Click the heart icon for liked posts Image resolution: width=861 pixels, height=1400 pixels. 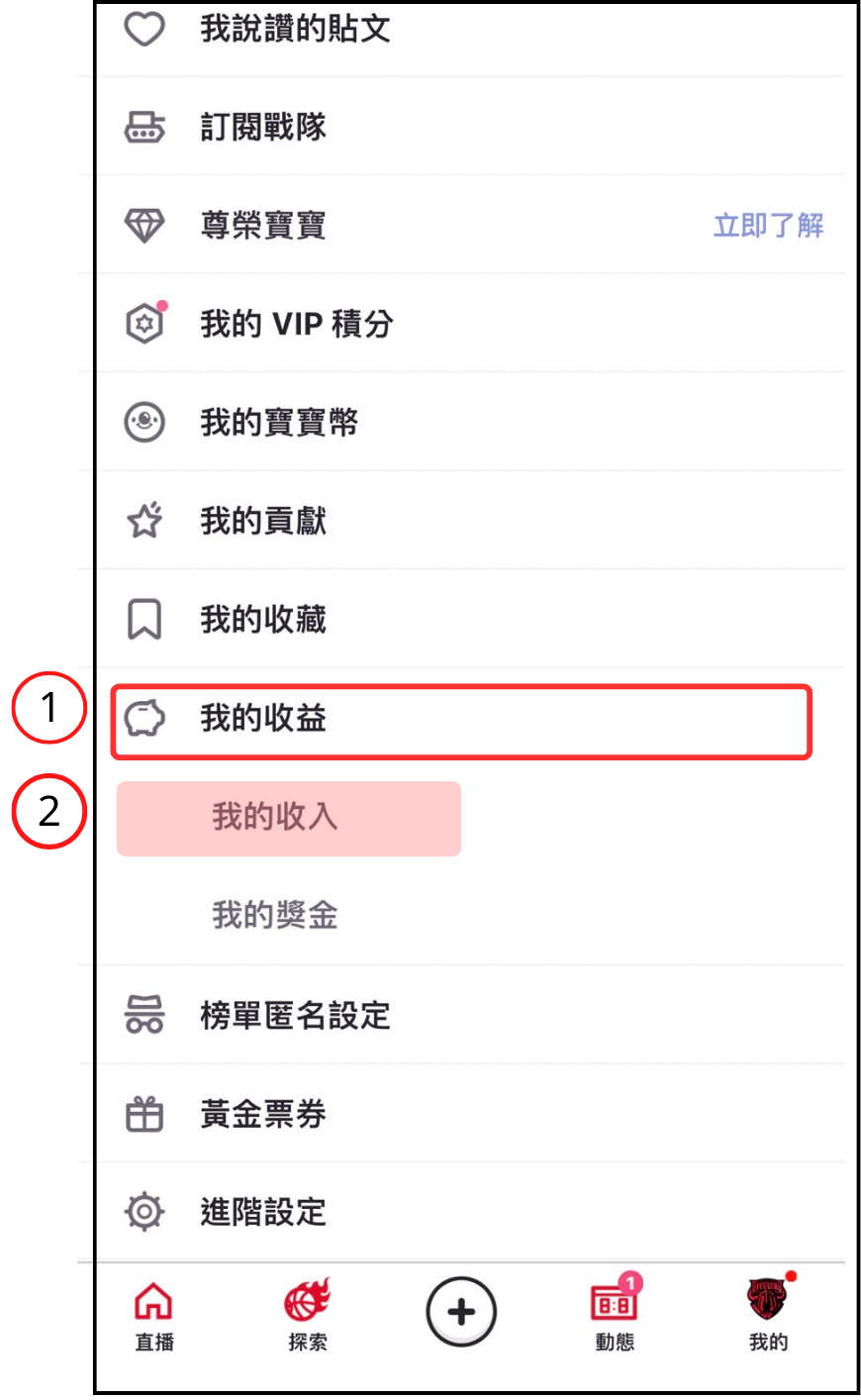click(x=144, y=29)
